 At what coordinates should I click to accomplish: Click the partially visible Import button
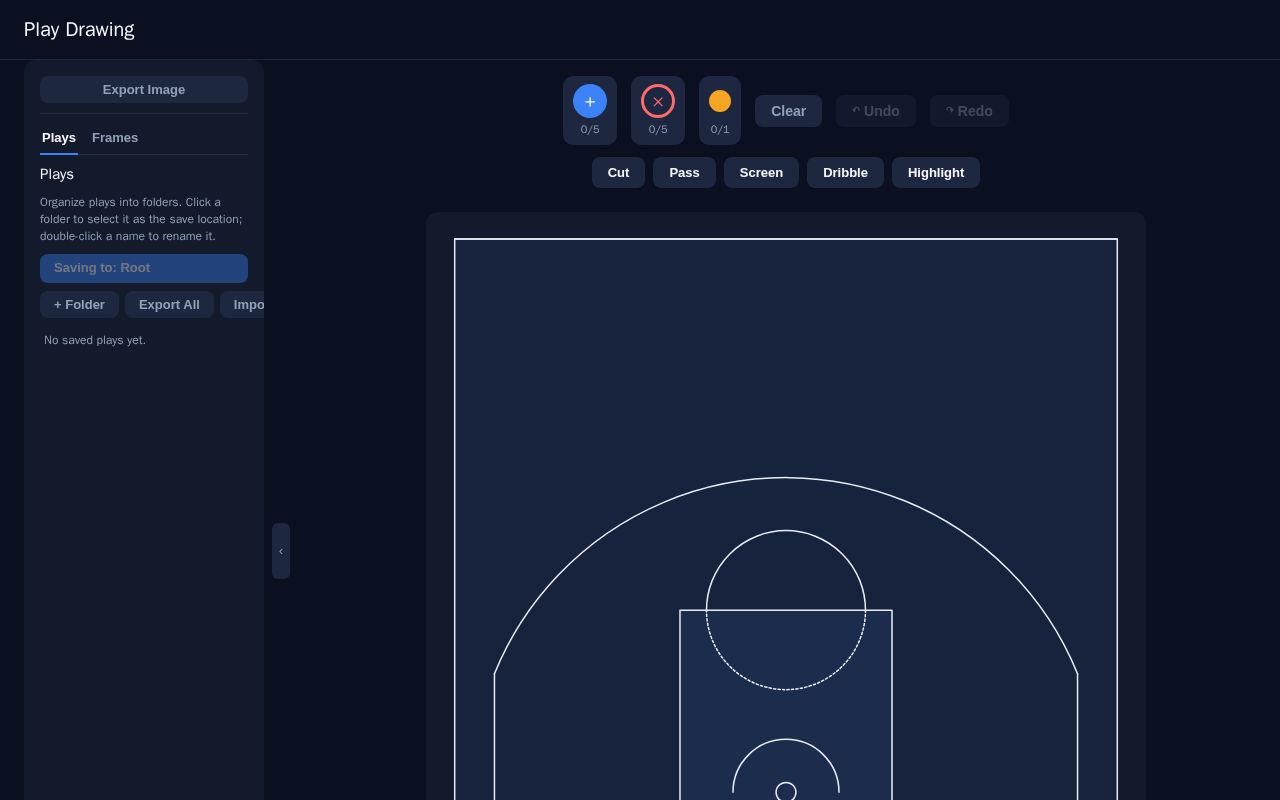click(x=243, y=305)
